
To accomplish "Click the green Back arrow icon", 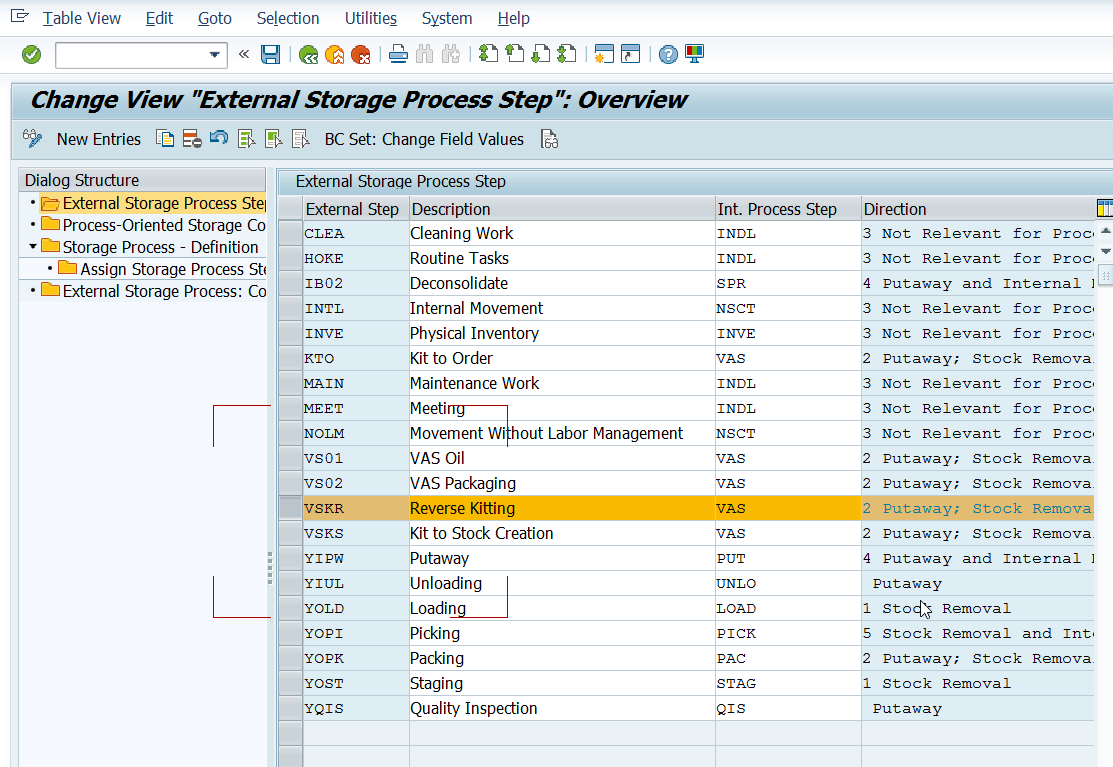I will (309, 55).
